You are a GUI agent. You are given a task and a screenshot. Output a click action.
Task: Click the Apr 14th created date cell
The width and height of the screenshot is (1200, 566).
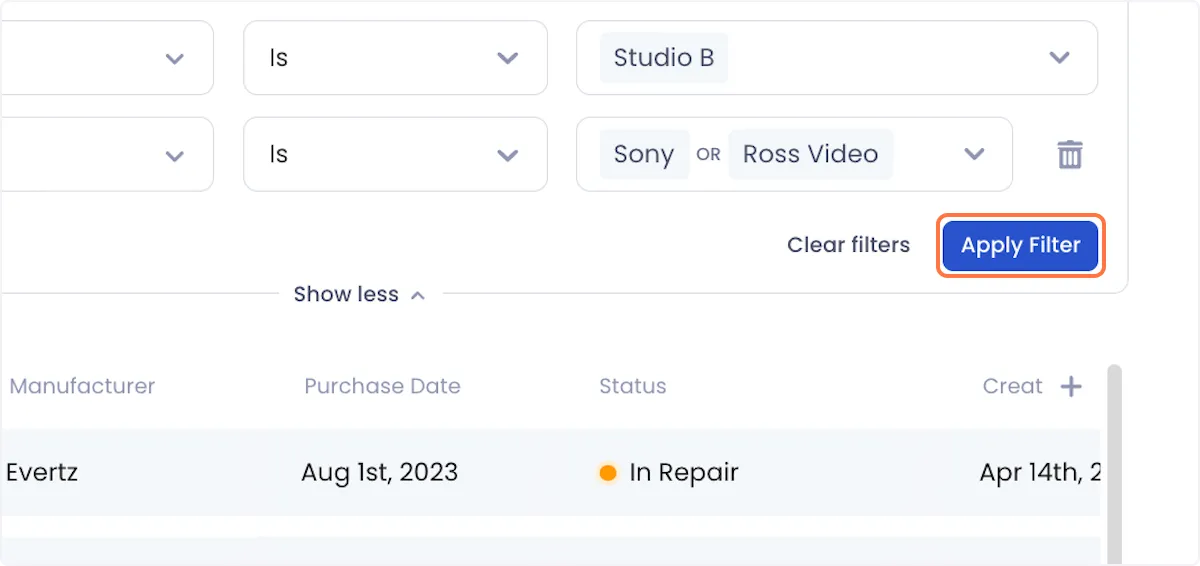point(1040,472)
